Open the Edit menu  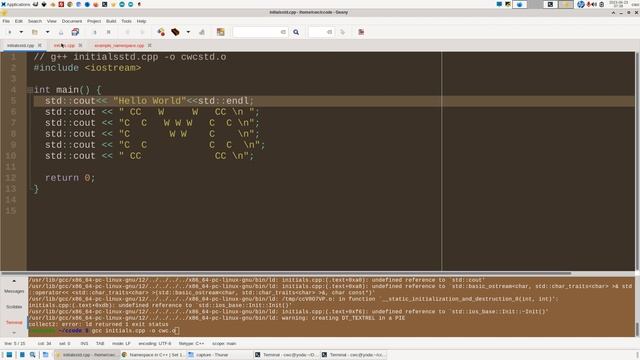click(x=19, y=21)
